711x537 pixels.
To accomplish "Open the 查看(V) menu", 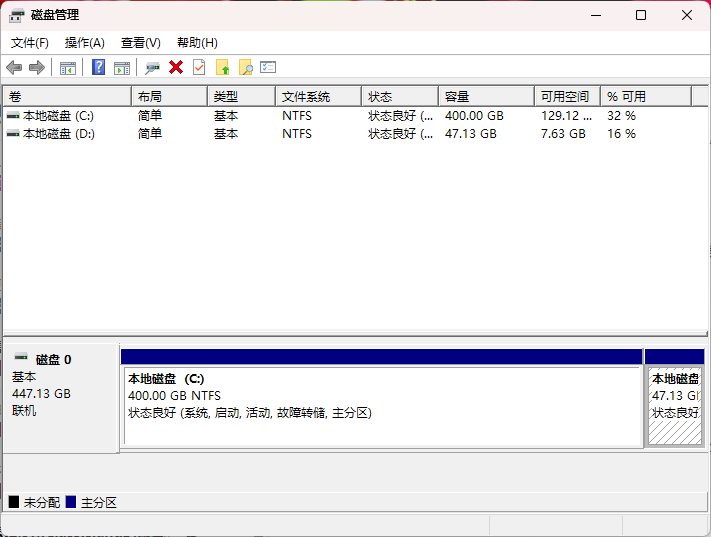I will (141, 43).
